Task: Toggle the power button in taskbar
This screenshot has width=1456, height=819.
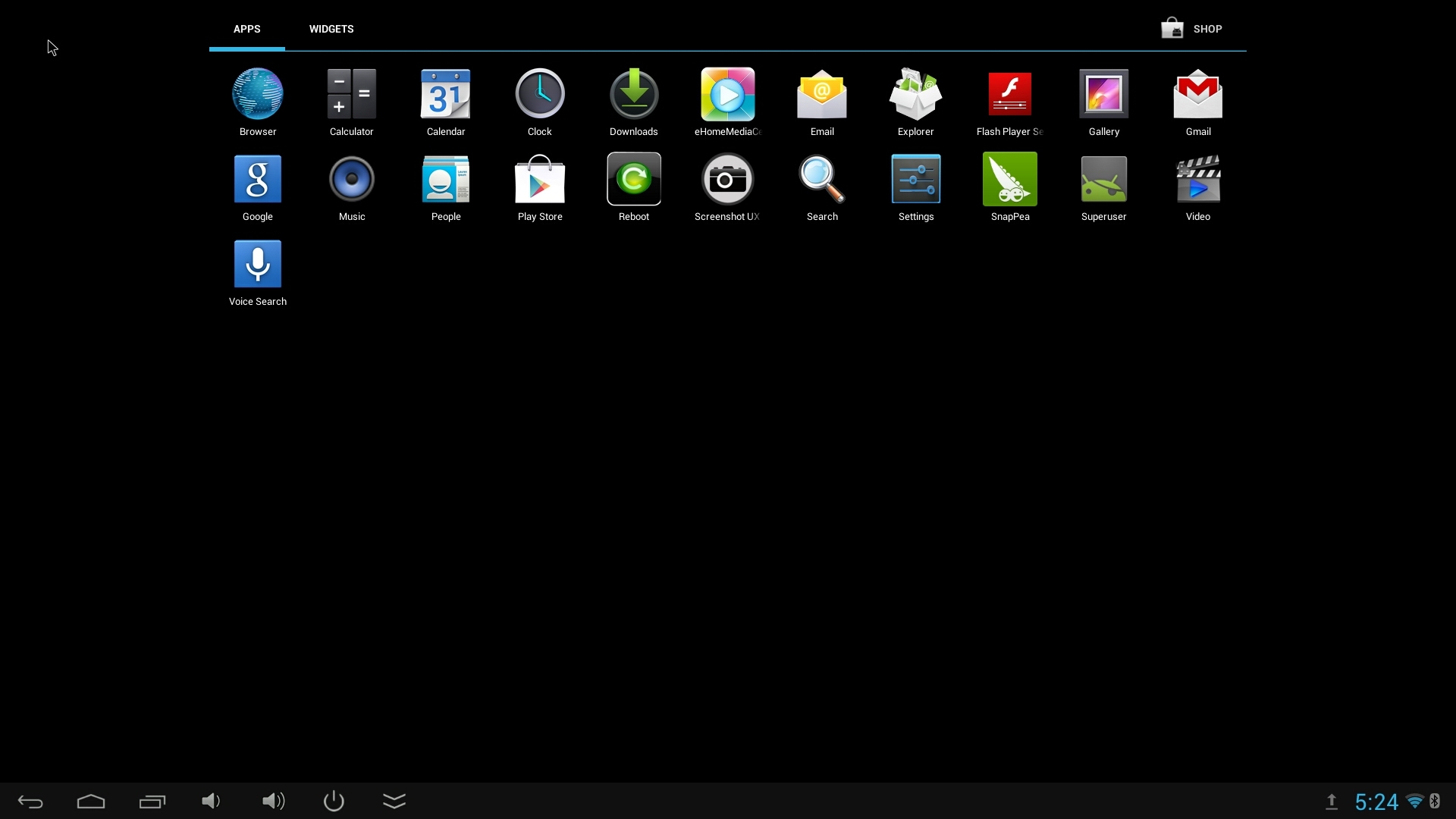Action: (x=333, y=800)
